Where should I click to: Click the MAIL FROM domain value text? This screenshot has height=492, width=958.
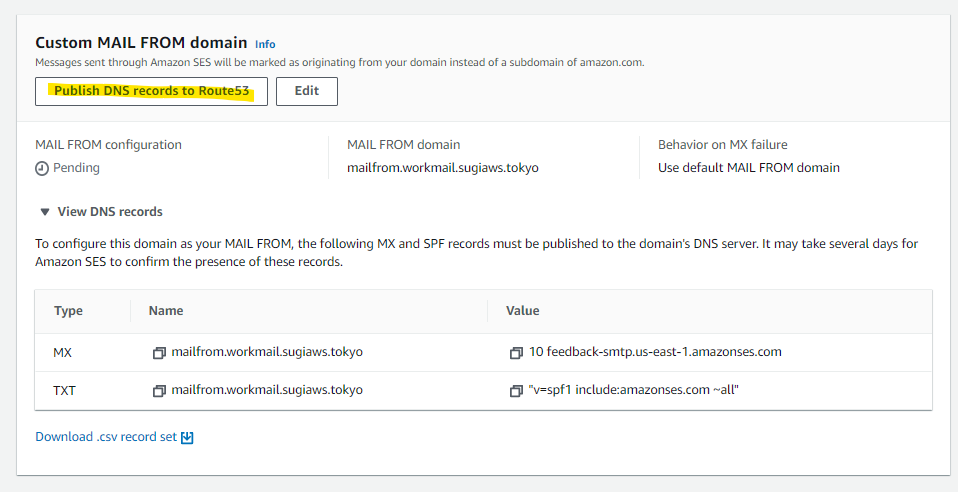pyautogui.click(x=443, y=168)
